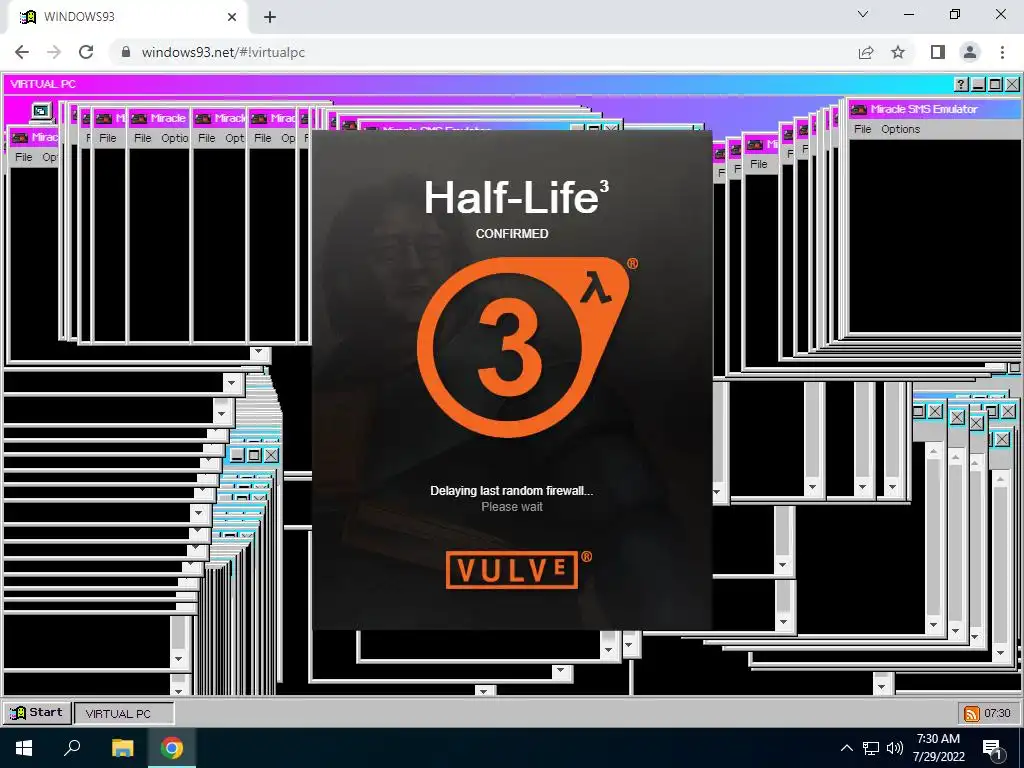This screenshot has width=1024, height=768.
Task: Click the Miracle SMS Emulator title text
Action: pyautogui.click(x=923, y=109)
